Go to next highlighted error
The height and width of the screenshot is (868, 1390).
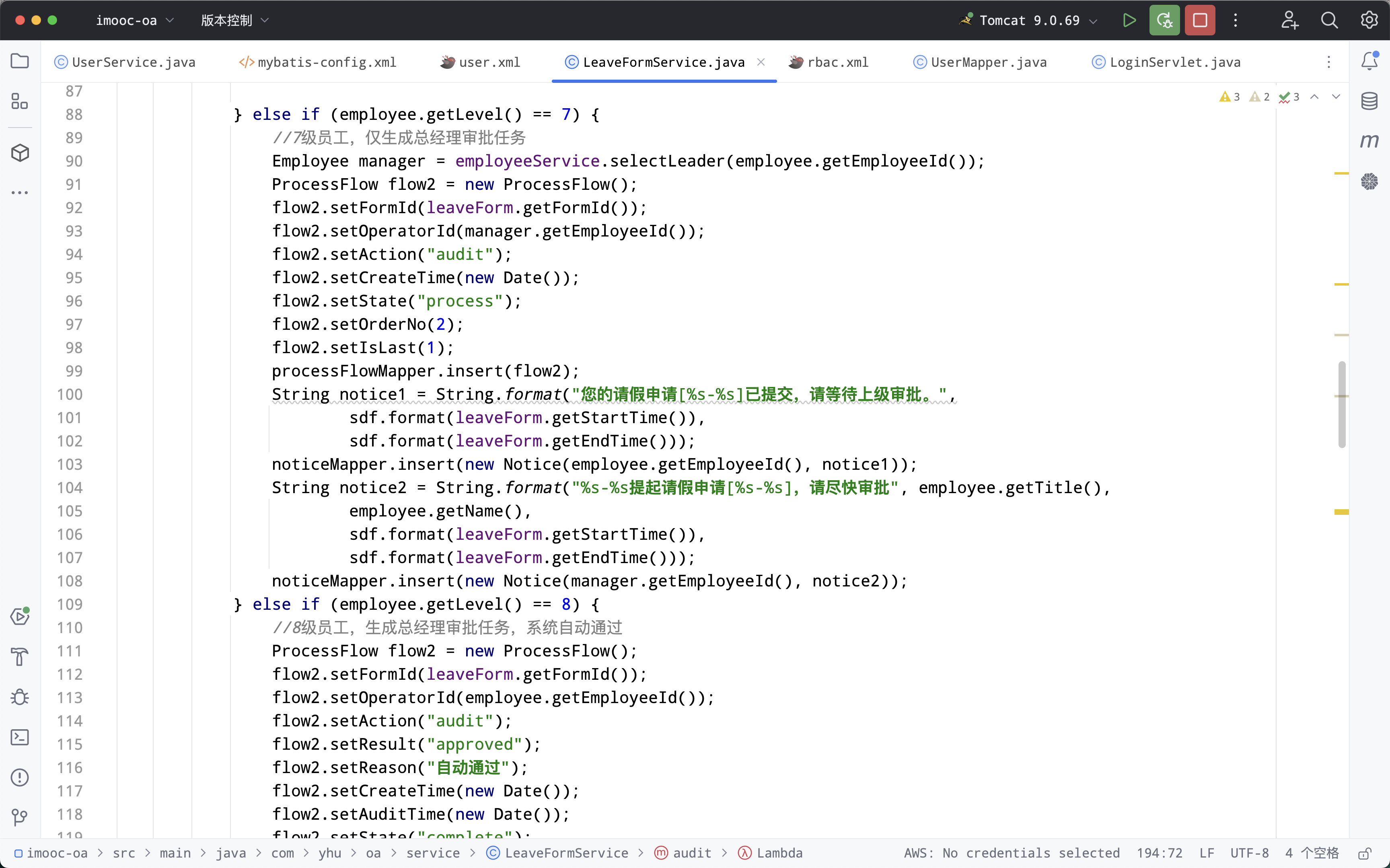[1336, 97]
